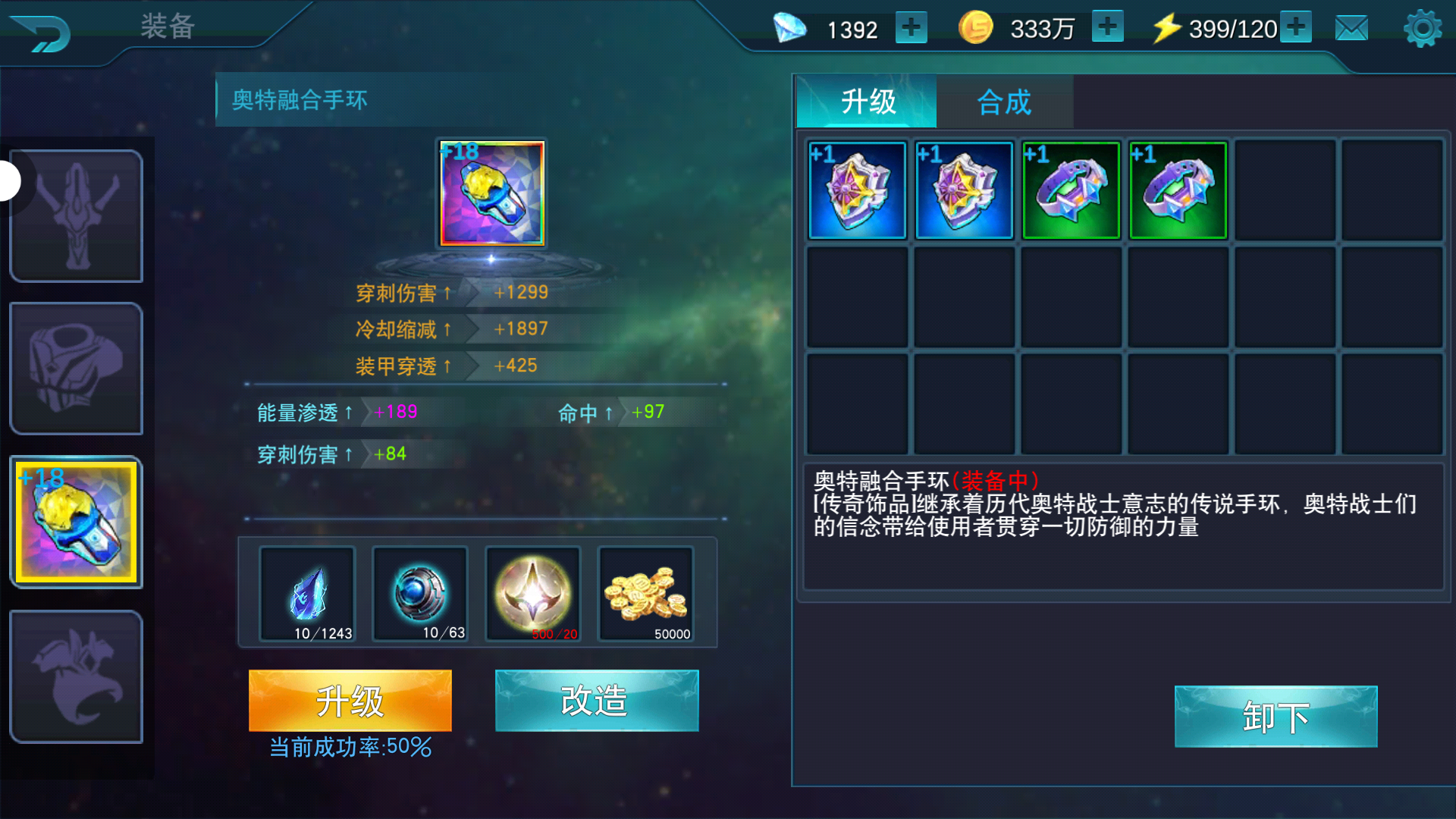Click the 卸下 unequip button

click(1276, 717)
